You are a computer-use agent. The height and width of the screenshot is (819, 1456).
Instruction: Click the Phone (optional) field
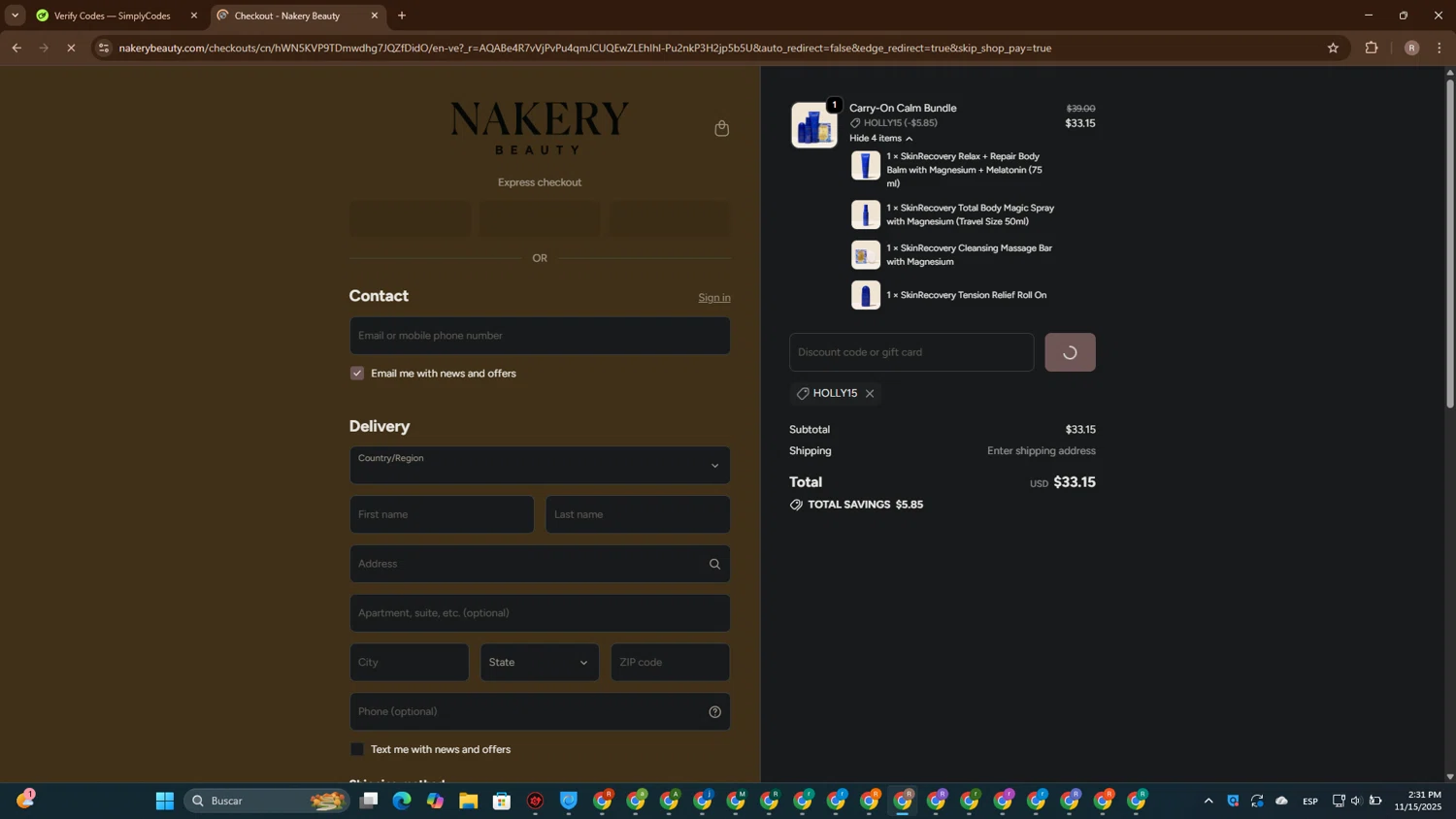(x=540, y=711)
